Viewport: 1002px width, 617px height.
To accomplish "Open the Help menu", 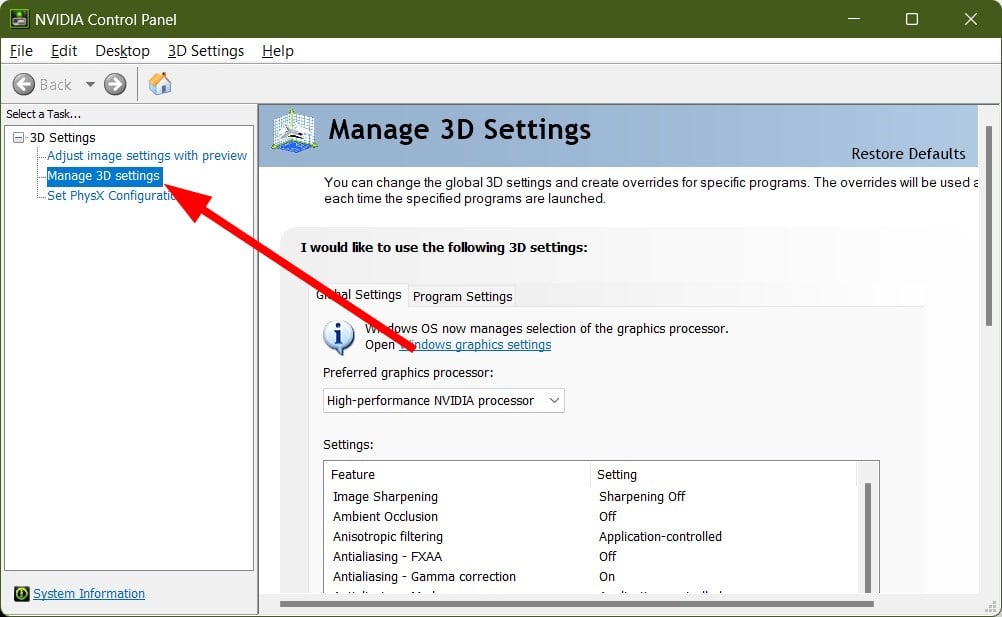I will click(x=278, y=51).
